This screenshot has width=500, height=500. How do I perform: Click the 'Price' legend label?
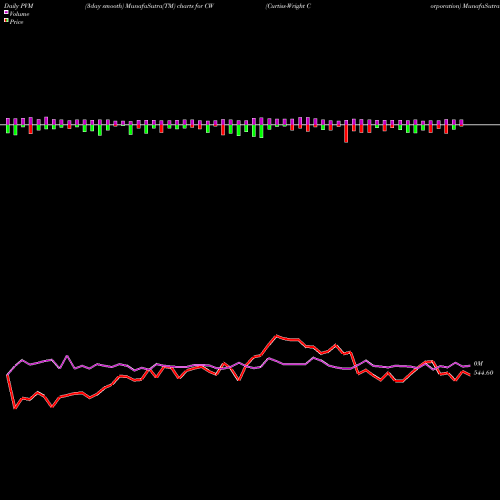point(16,22)
